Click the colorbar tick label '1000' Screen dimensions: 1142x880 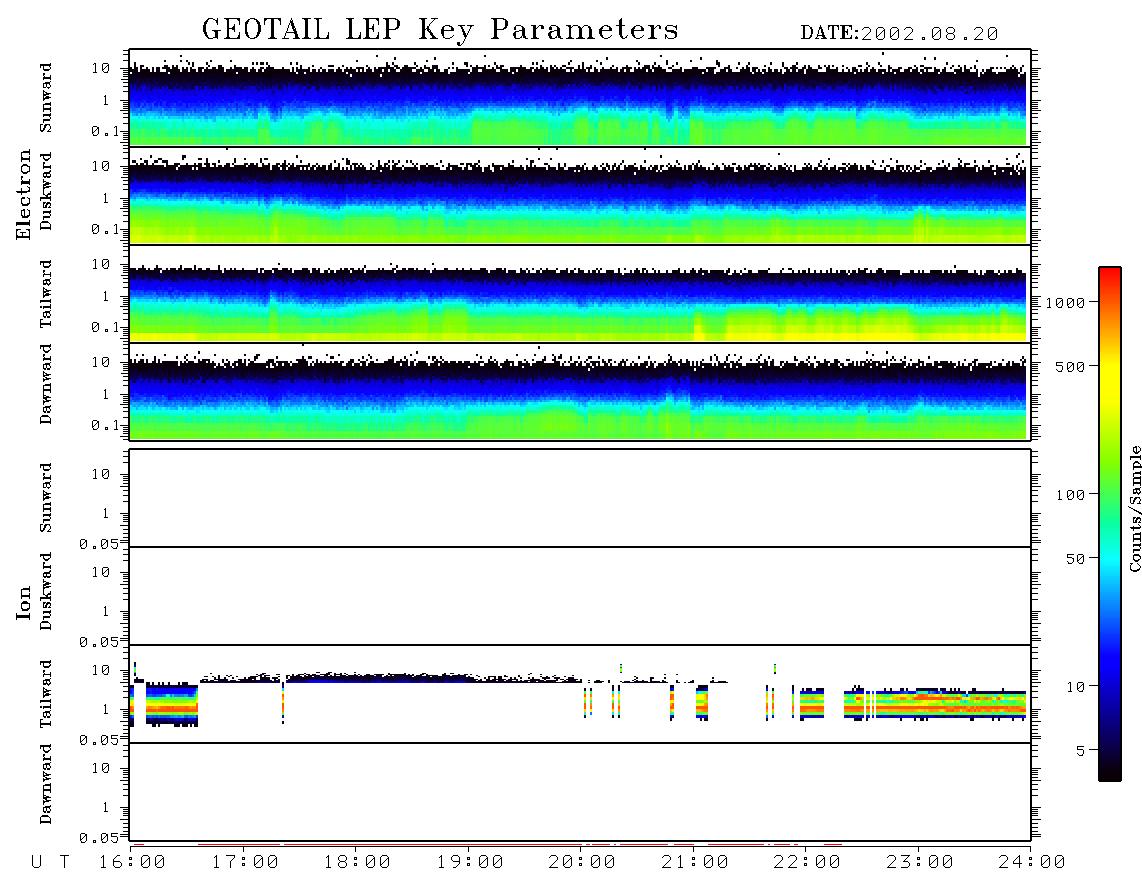(x=1066, y=303)
